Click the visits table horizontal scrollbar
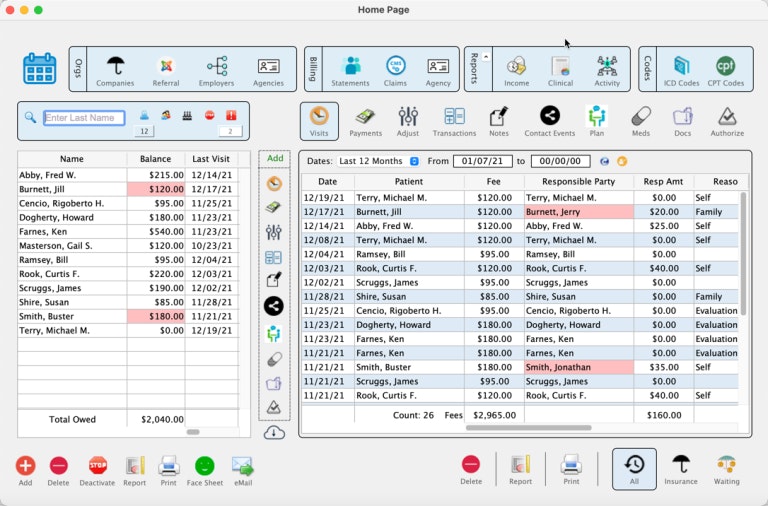 528,428
